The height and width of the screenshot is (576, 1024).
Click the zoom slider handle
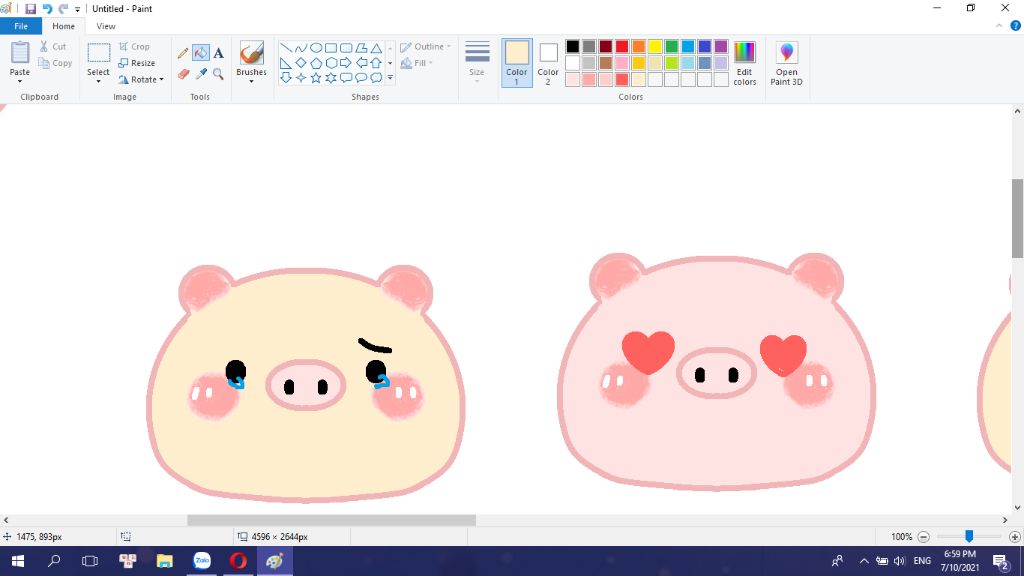[969, 536]
